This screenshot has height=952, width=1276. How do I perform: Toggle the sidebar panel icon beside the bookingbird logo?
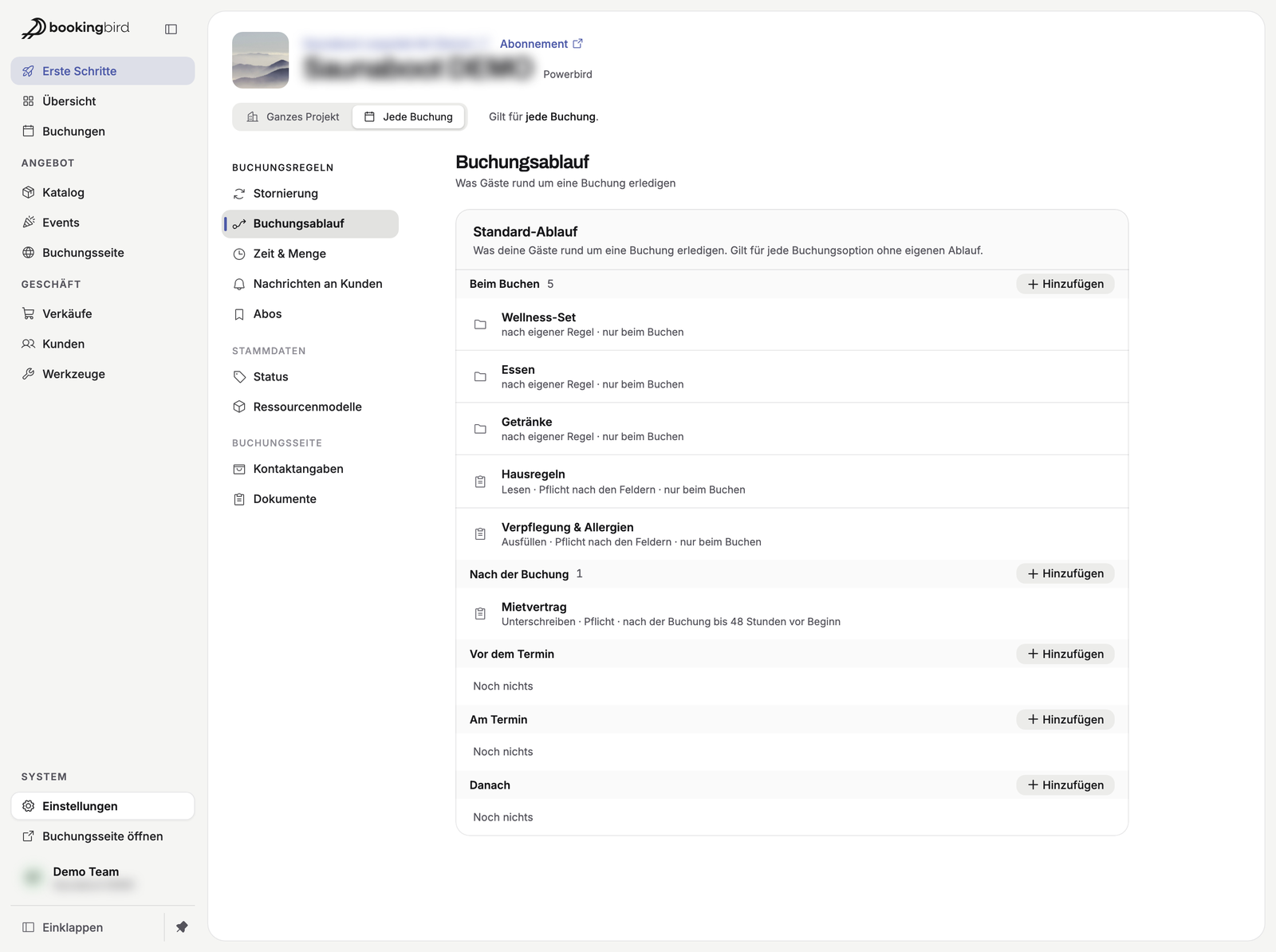(x=171, y=29)
